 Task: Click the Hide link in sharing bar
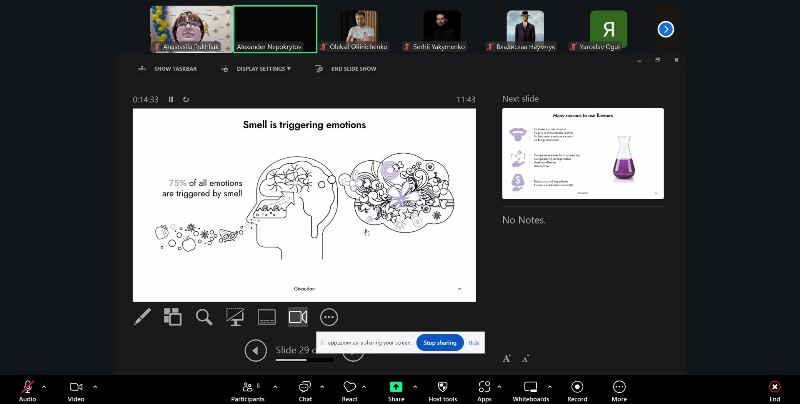click(473, 343)
